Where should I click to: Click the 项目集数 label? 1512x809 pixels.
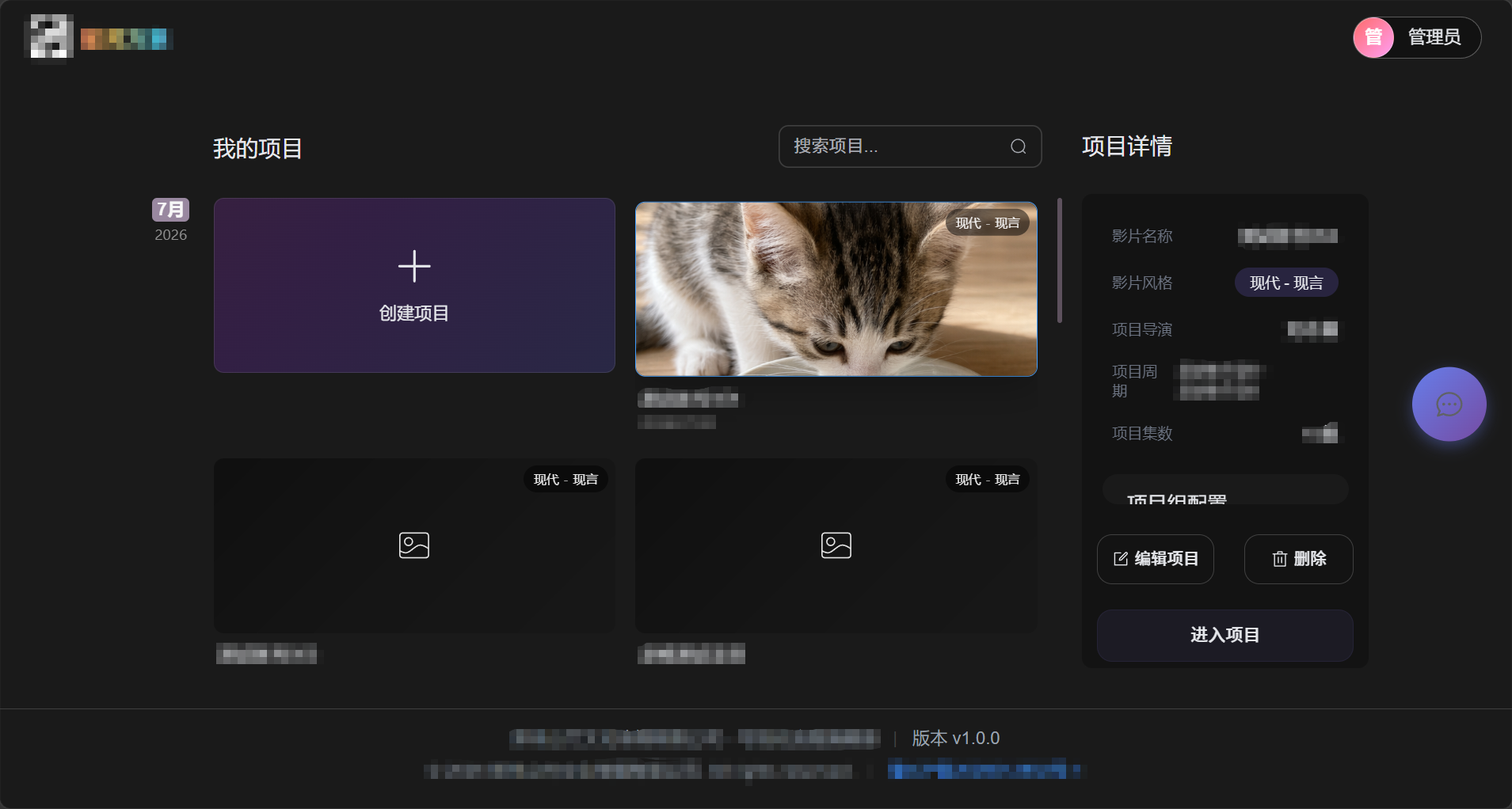pos(1141,433)
